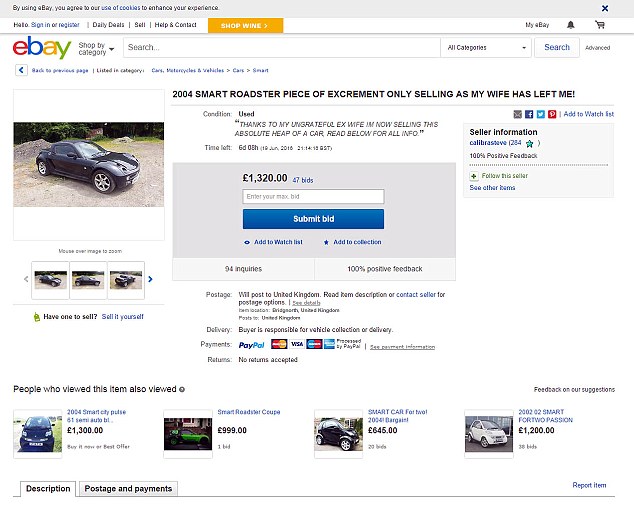634x507 pixels.
Task: Click the Submit bid button
Action: [313, 219]
